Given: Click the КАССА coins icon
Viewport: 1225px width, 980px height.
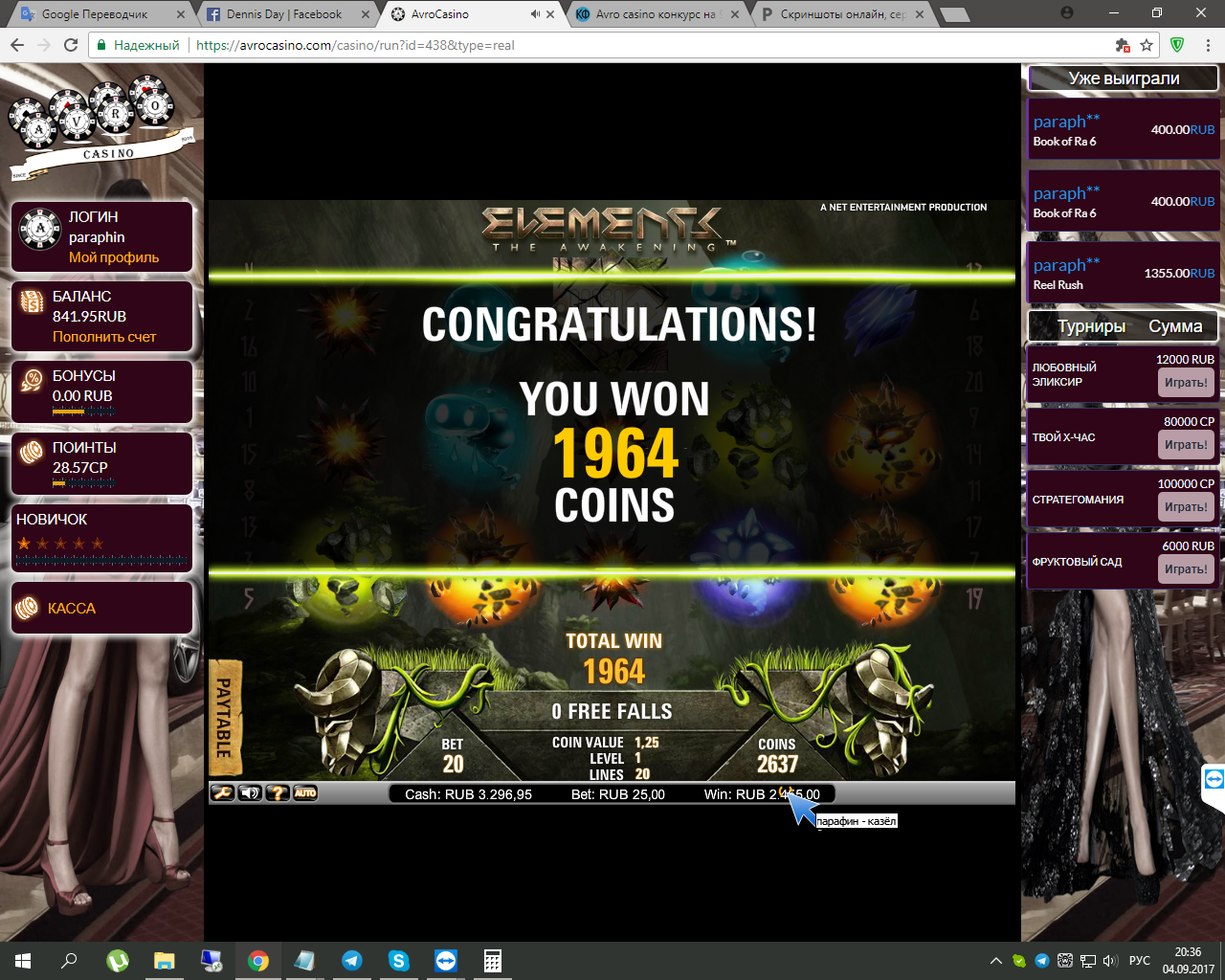Looking at the screenshot, I should tap(28, 608).
